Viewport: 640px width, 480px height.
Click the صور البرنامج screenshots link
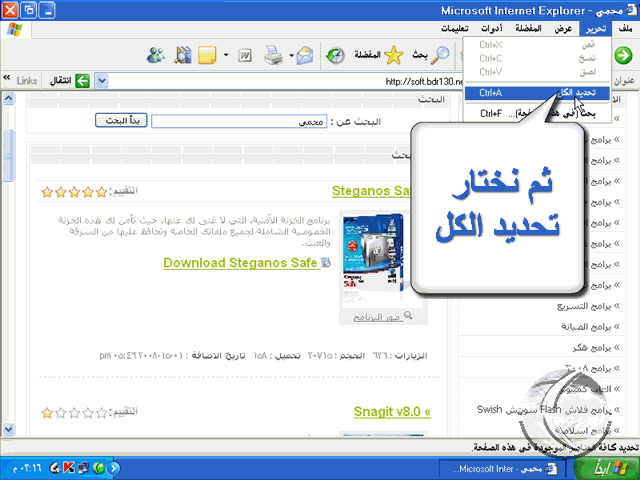pos(378,317)
